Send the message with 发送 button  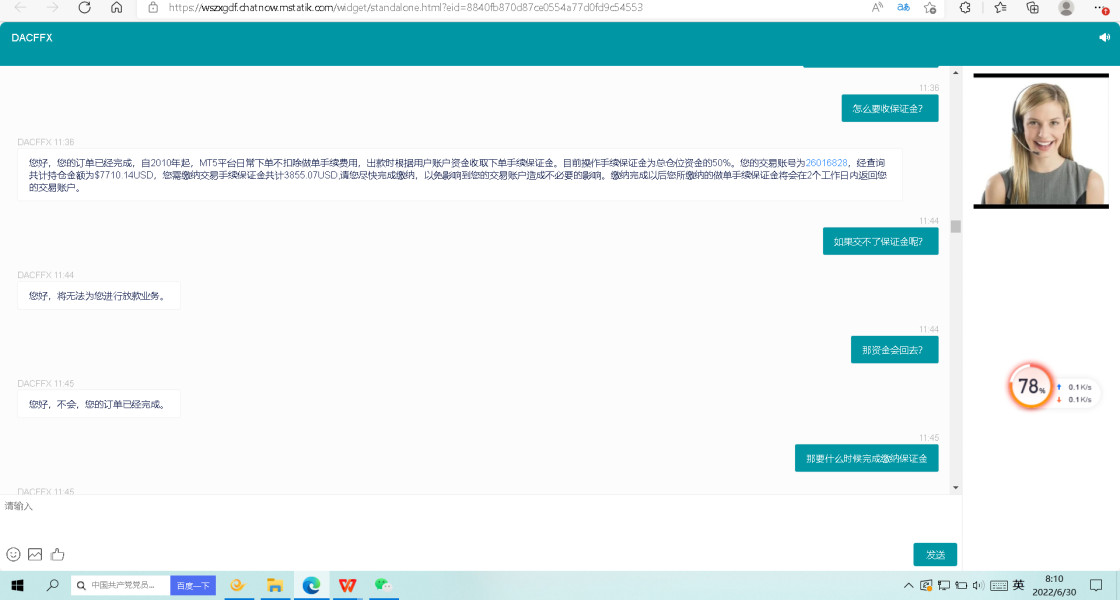coord(935,555)
